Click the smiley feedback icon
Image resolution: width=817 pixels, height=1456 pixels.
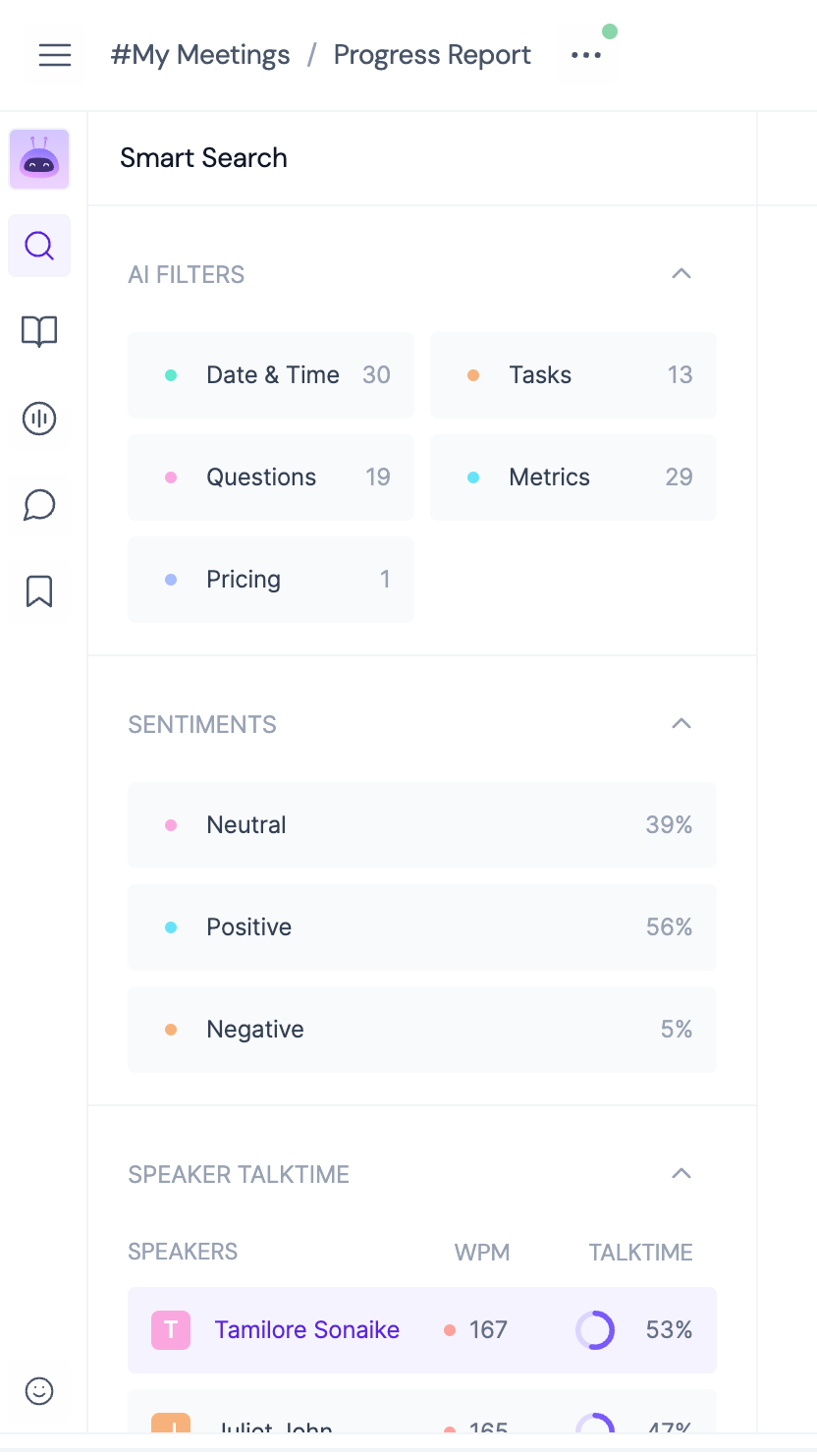click(39, 1391)
